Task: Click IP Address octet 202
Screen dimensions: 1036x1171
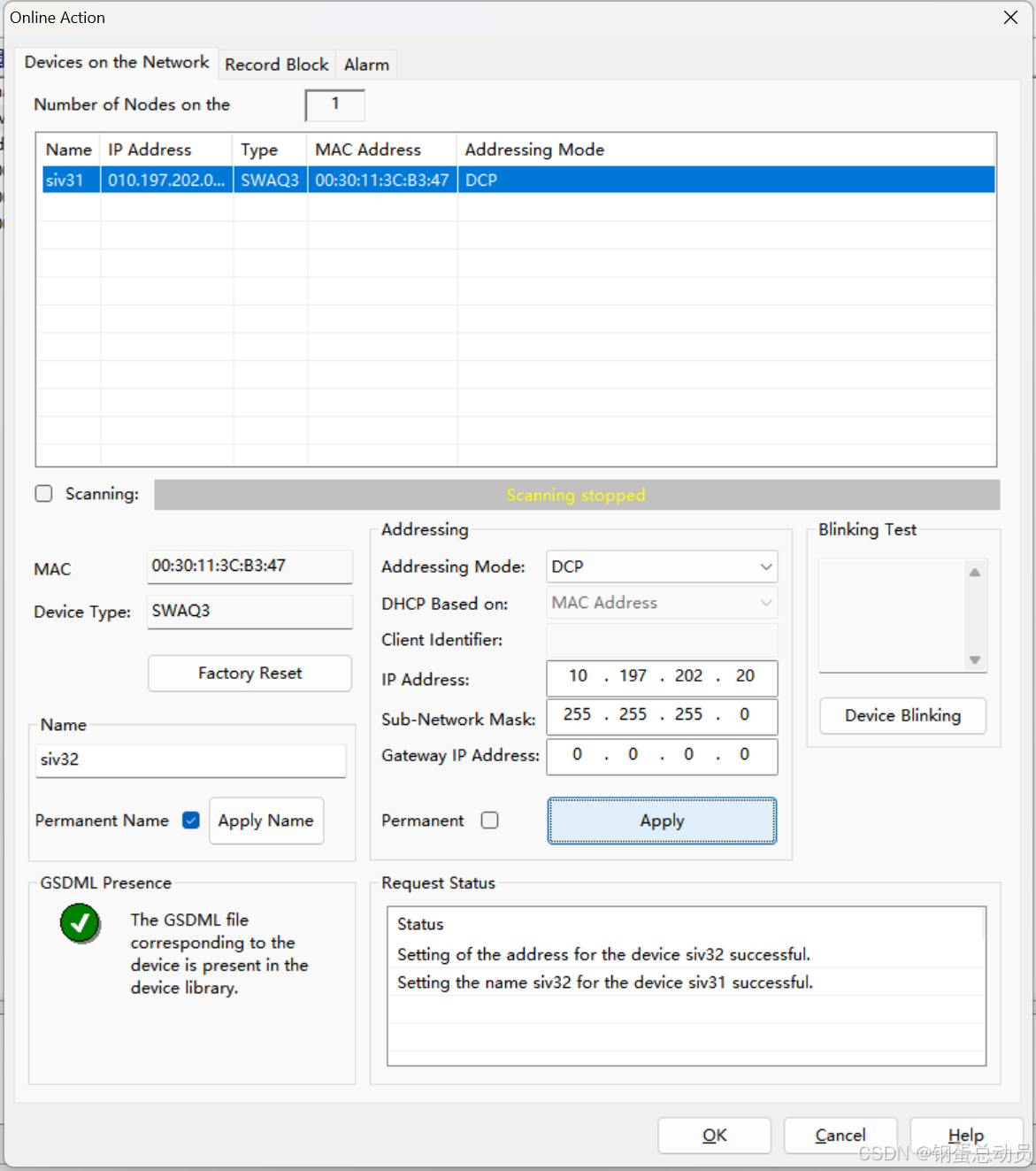Action: 688,676
